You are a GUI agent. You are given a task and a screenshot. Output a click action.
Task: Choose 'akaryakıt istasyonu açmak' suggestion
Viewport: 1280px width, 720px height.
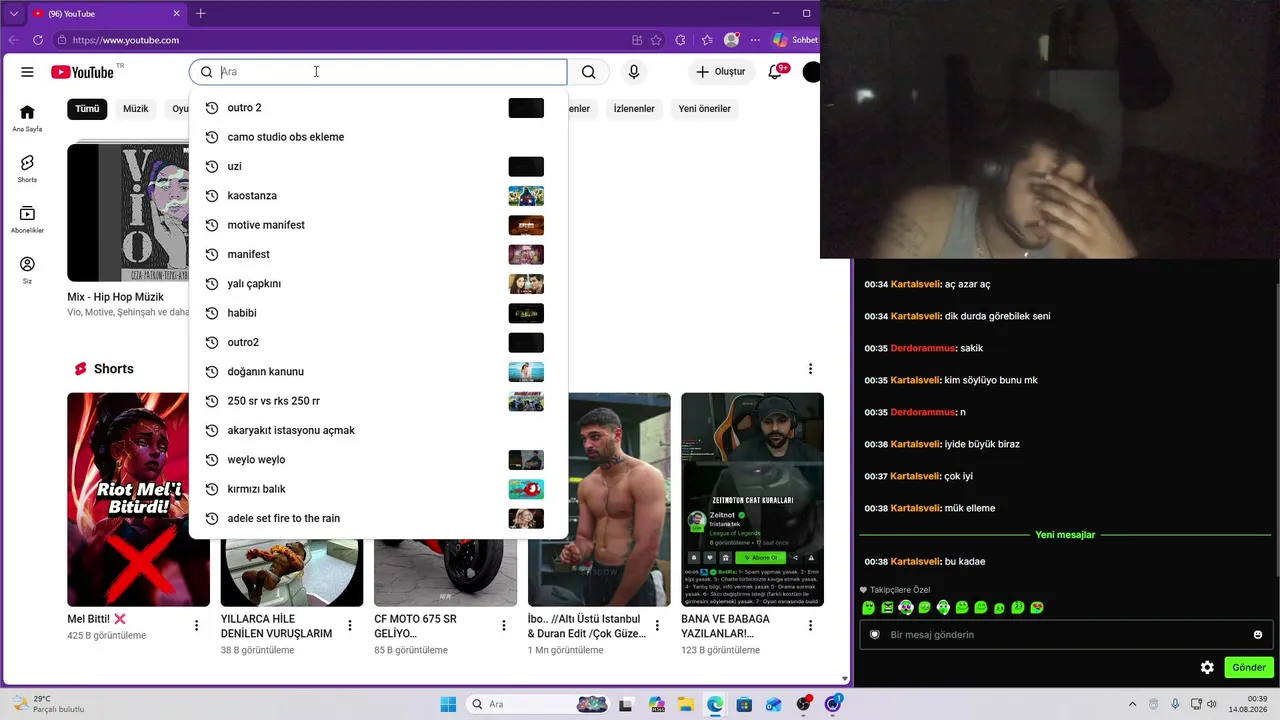[378, 431]
